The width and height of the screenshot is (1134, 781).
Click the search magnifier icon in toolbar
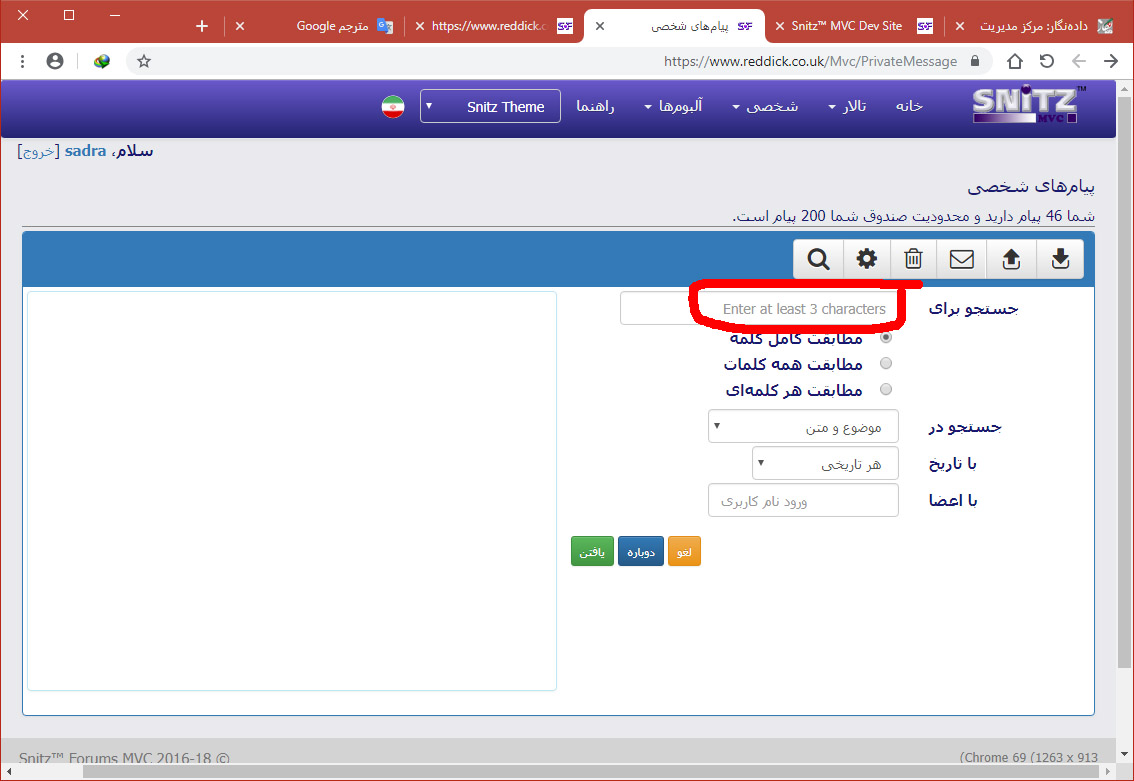[x=818, y=260]
